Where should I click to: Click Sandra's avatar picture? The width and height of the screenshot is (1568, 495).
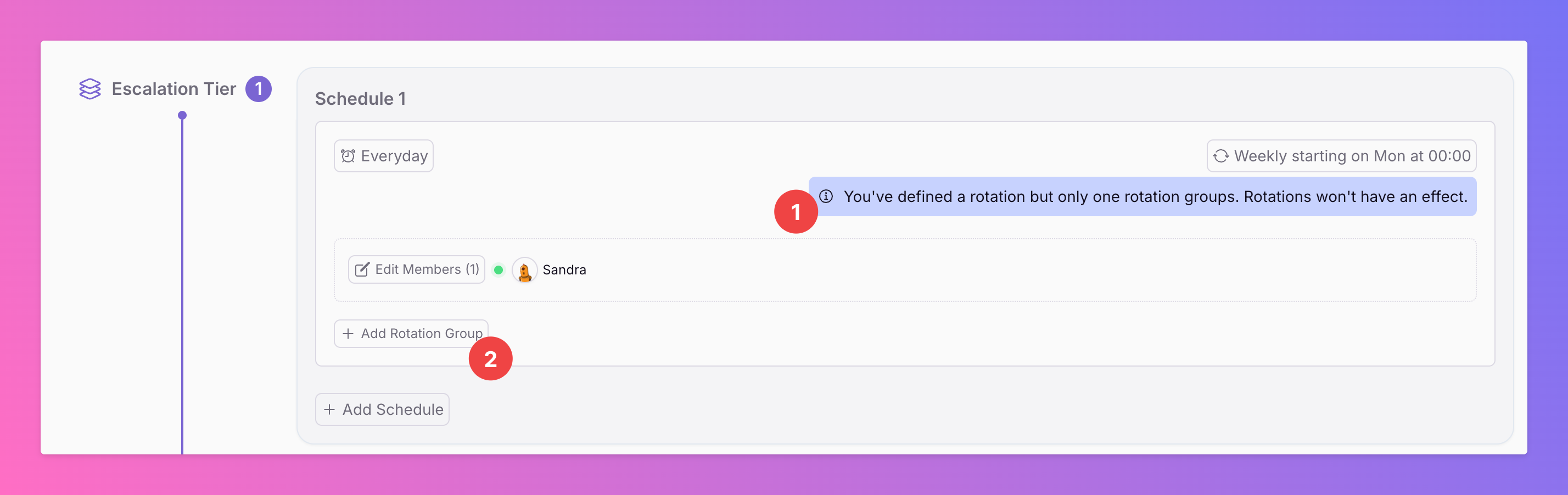pos(524,270)
